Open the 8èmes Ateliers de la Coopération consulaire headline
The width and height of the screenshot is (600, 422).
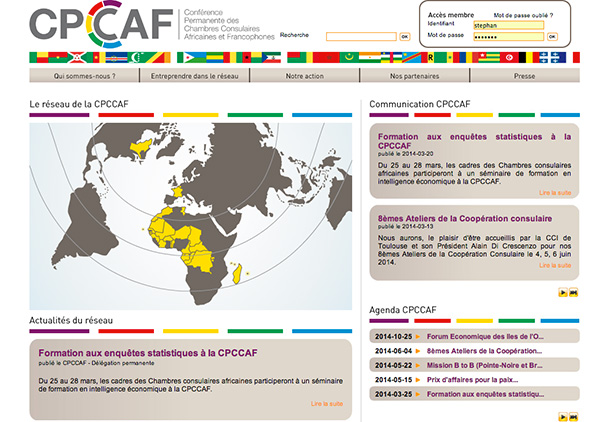pyautogui.click(x=465, y=218)
